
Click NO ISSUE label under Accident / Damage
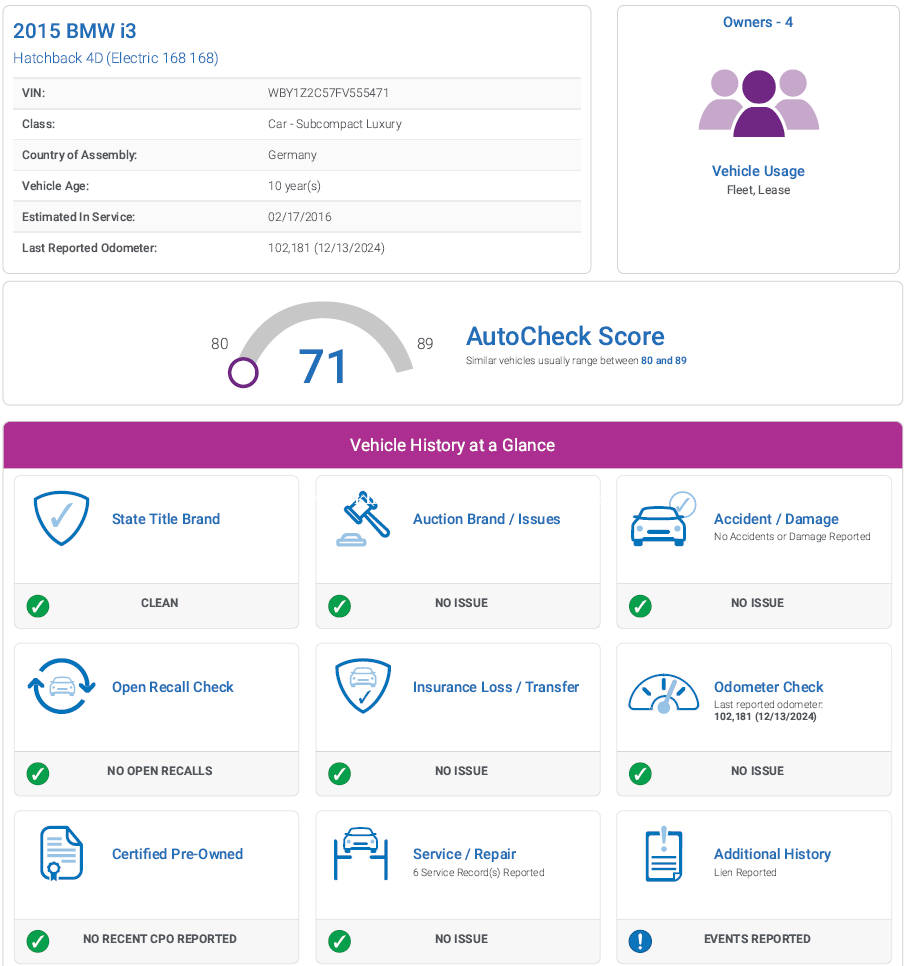pyautogui.click(x=757, y=603)
